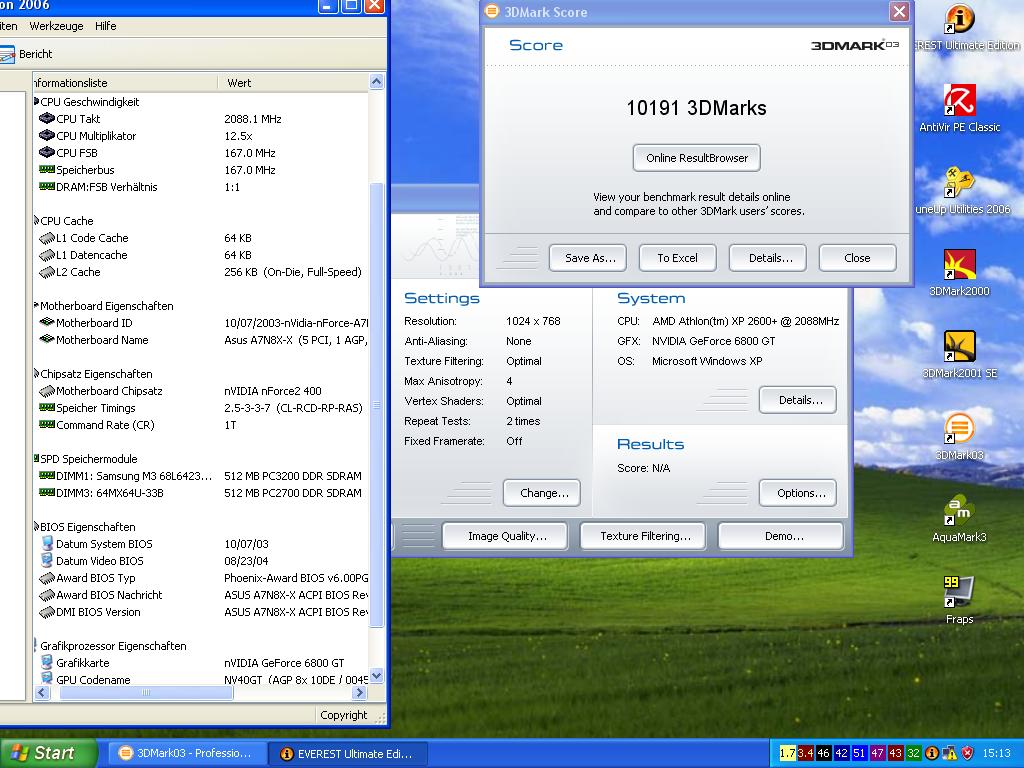The width and height of the screenshot is (1024, 768).
Task: Click the Texture Filtering button
Action: [643, 536]
